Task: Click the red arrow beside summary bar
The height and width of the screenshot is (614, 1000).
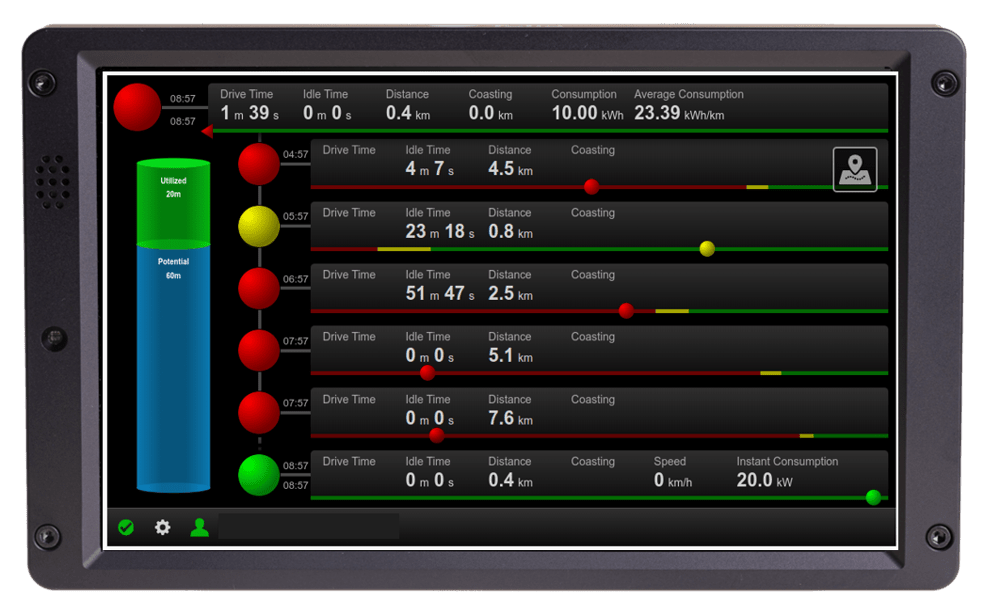Action: pyautogui.click(x=207, y=131)
